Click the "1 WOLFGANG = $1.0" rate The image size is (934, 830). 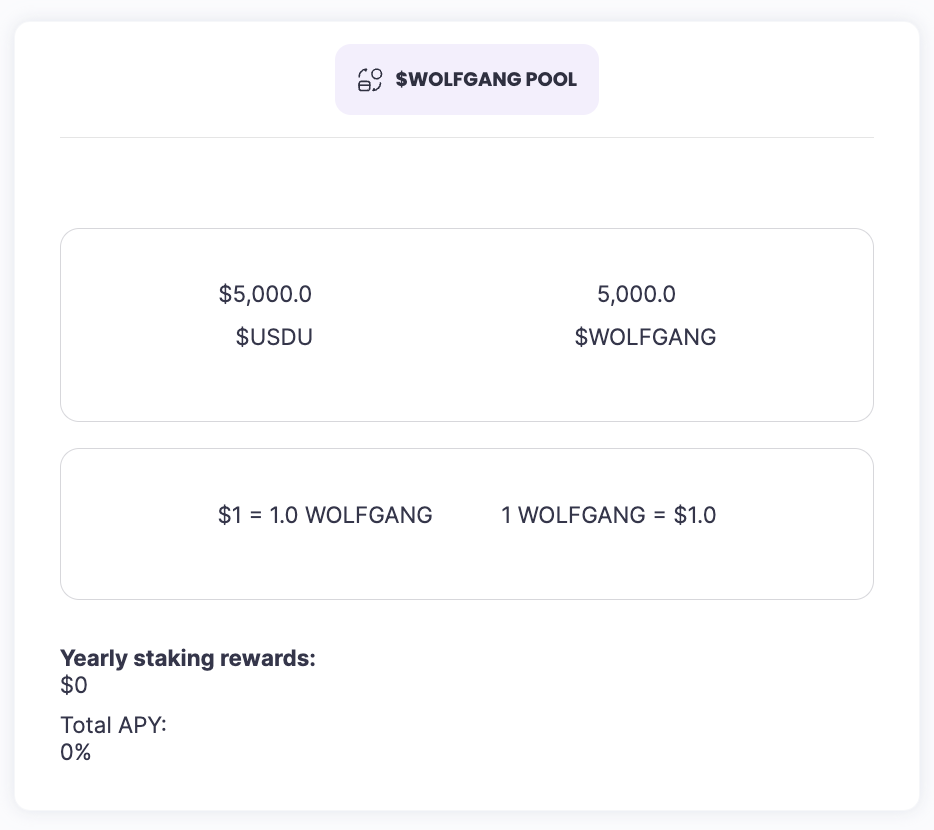pos(609,515)
